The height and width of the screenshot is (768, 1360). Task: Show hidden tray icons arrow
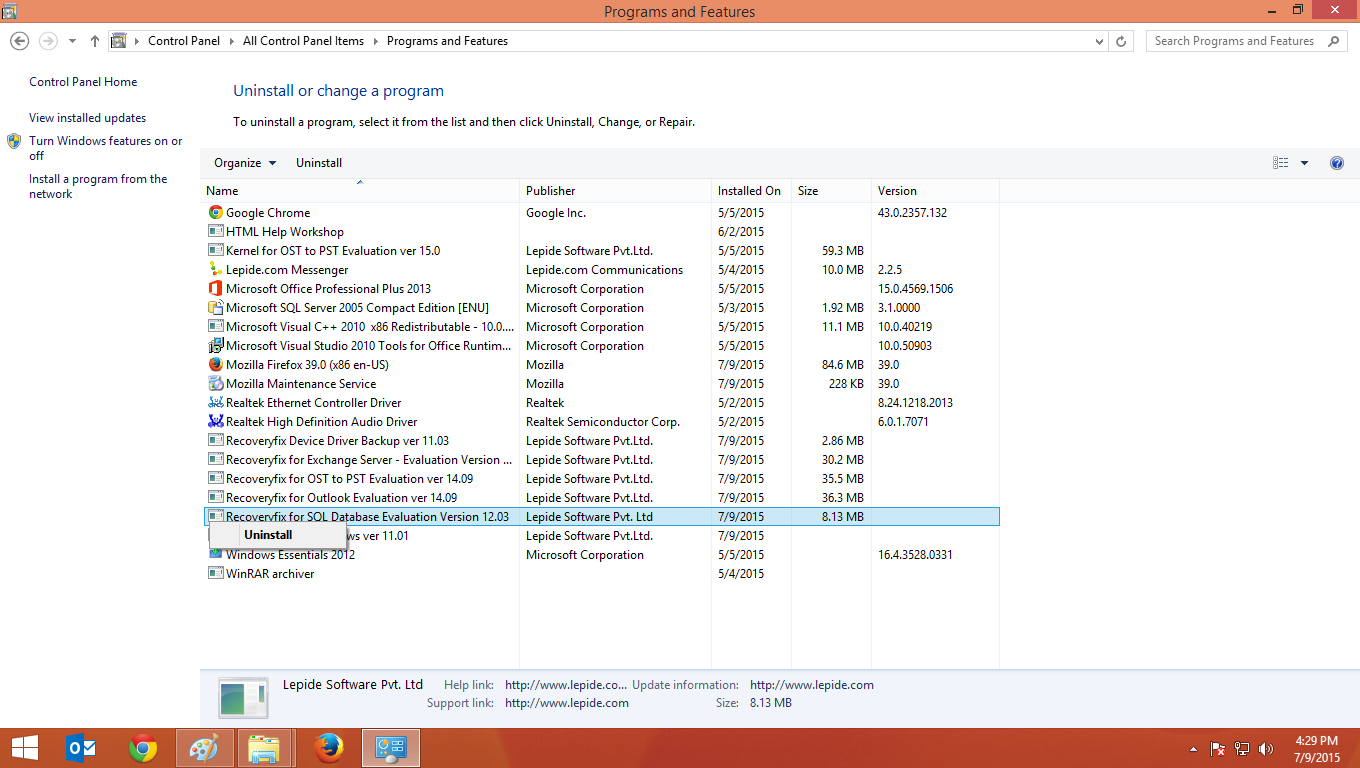pos(1193,748)
